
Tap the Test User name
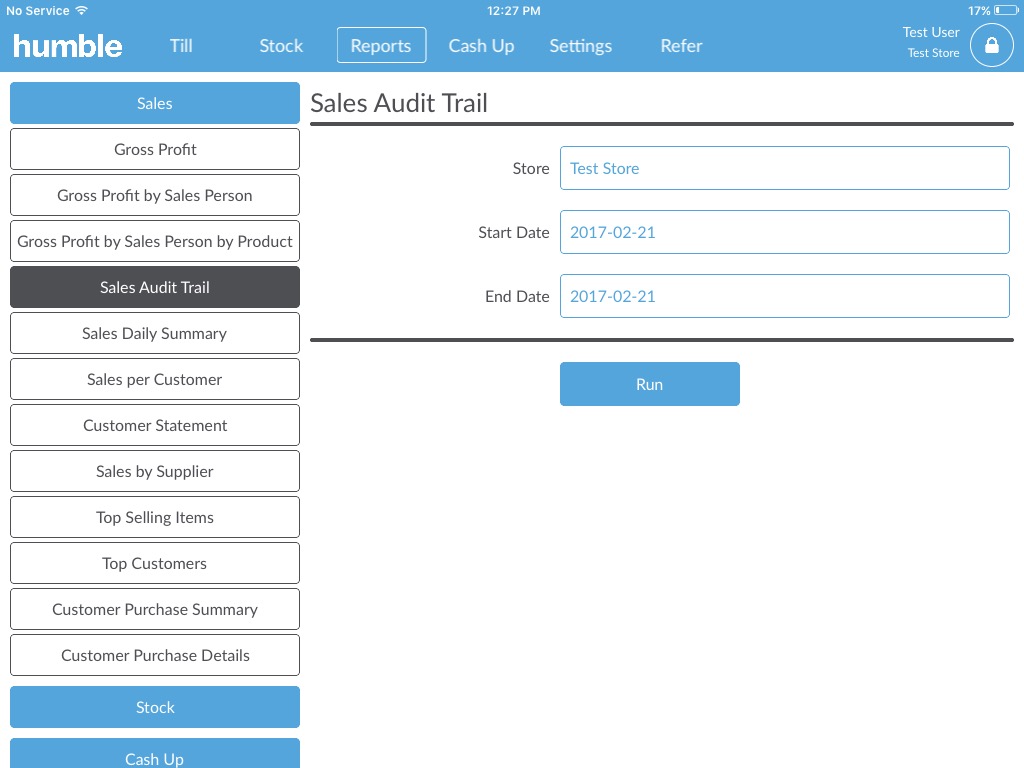point(931,32)
